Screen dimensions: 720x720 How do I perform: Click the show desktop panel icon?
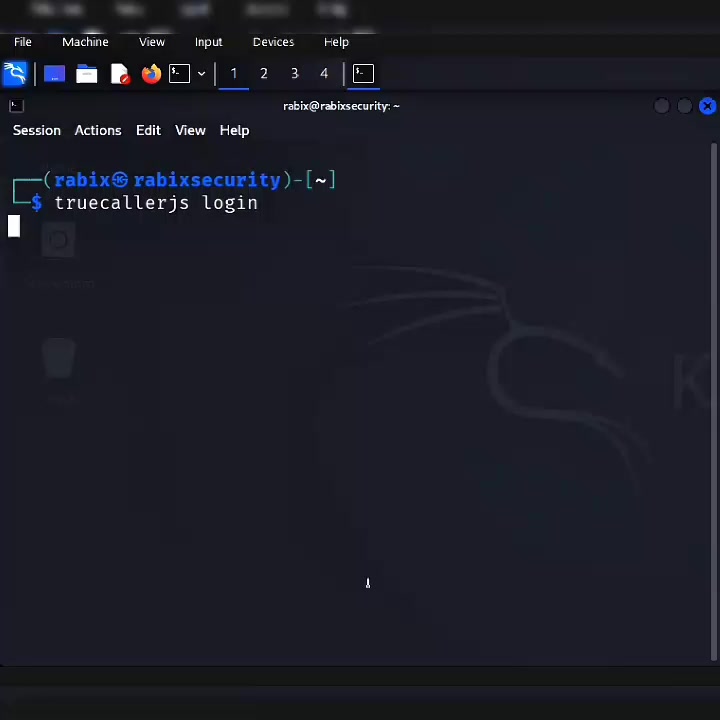pos(54,73)
